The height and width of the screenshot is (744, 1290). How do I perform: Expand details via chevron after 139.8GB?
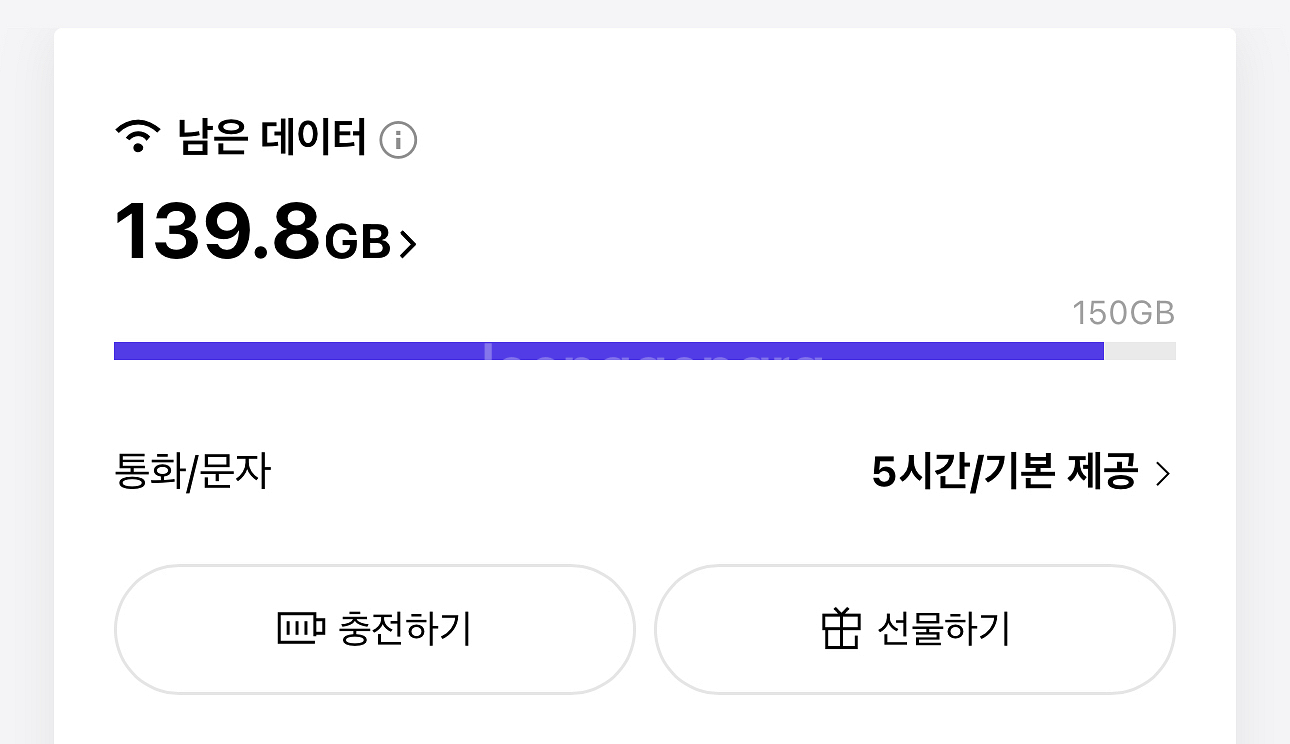[407, 244]
